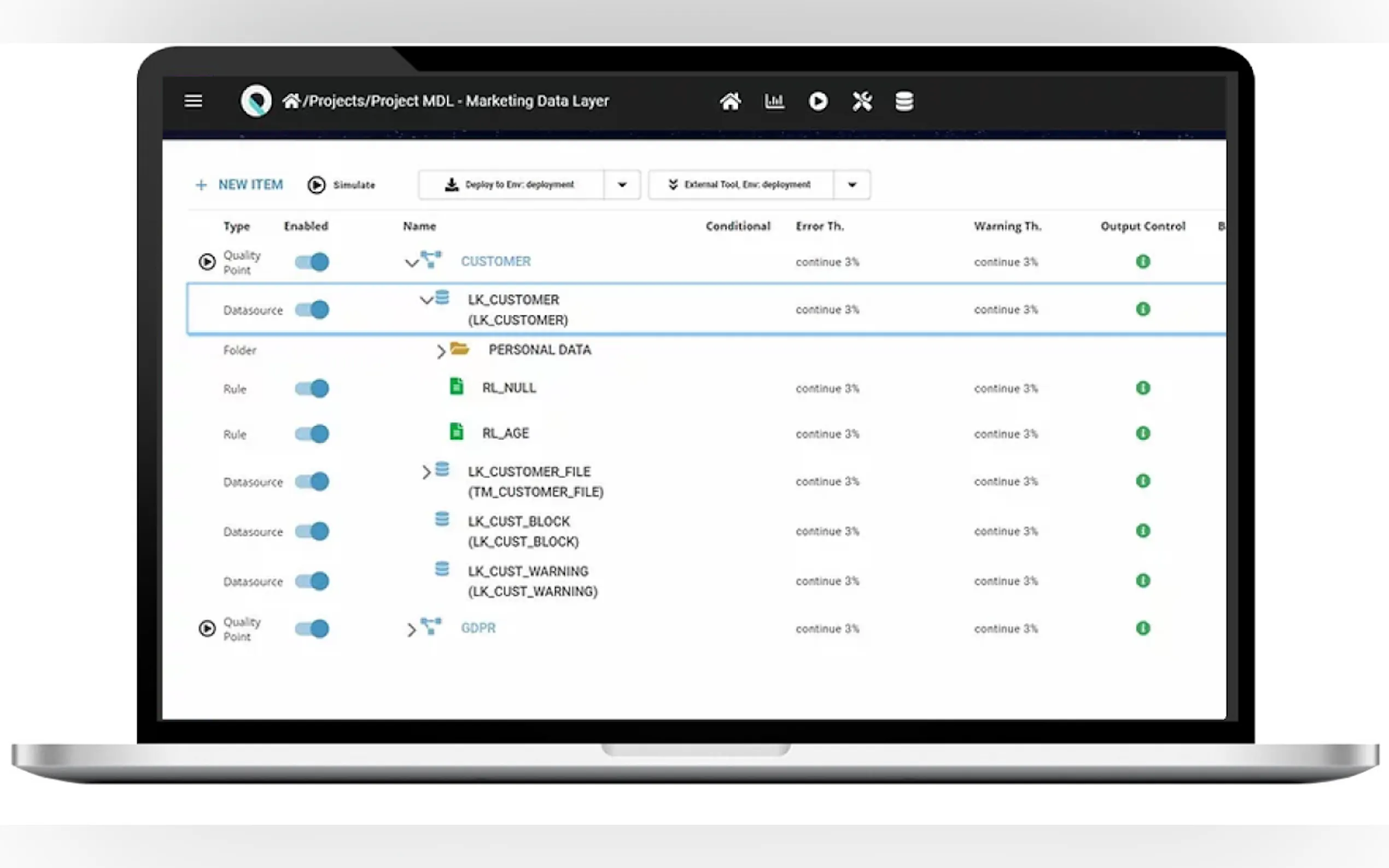Click RL_AGE output control green indicator
Viewport: 1389px width, 868px height.
1143,433
